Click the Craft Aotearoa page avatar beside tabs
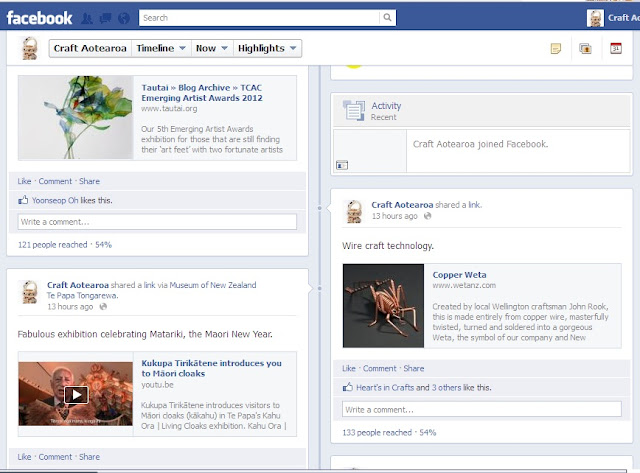The image size is (640, 473). pyautogui.click(x=30, y=48)
